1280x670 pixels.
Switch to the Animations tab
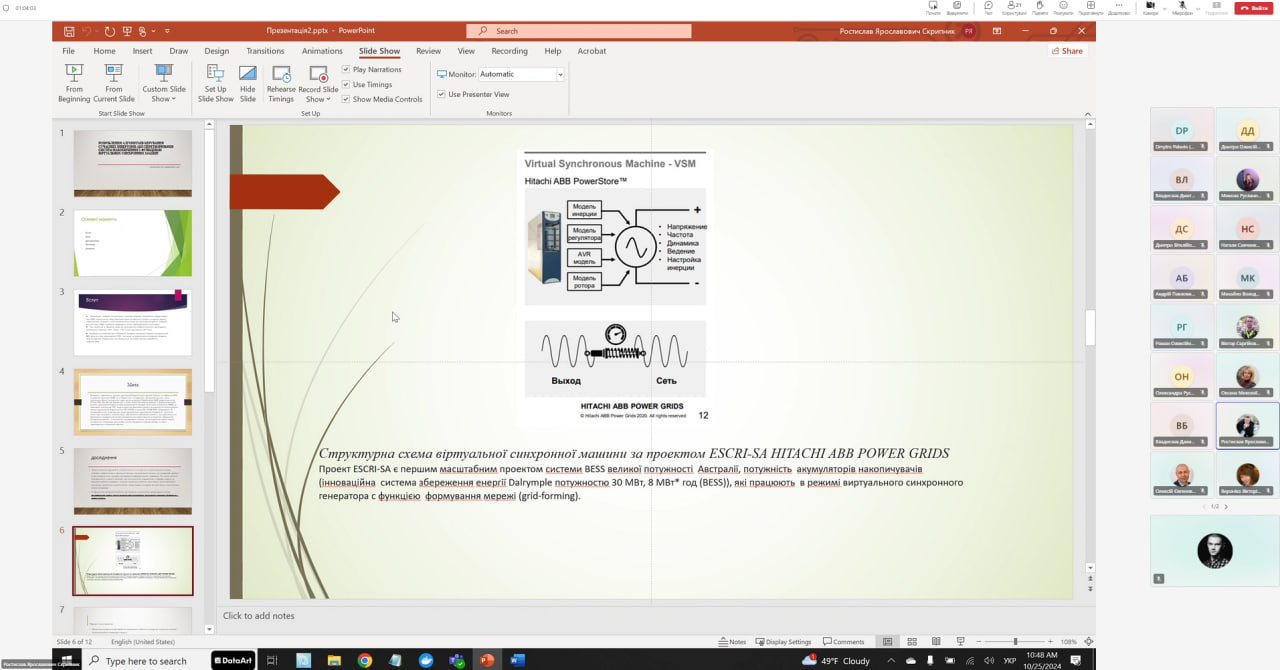(322, 51)
